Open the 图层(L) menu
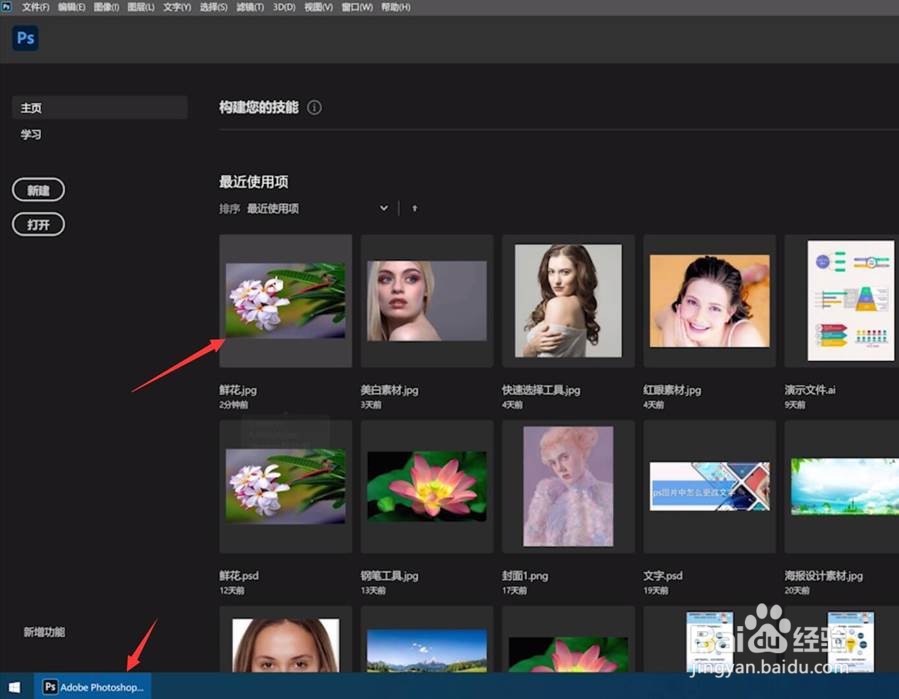The image size is (899, 699). [141, 7]
